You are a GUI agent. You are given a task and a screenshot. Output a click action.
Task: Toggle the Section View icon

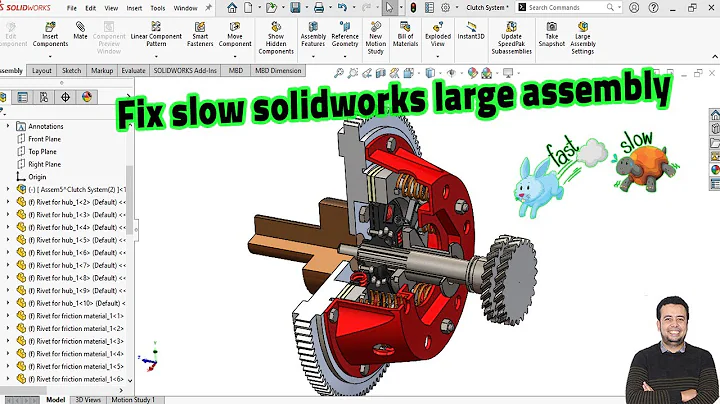tap(381, 73)
